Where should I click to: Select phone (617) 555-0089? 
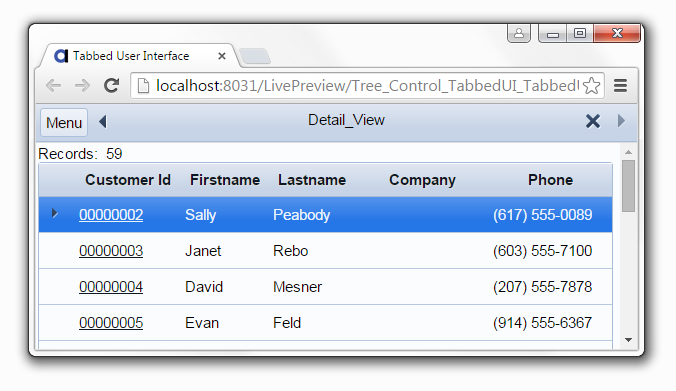point(542,215)
